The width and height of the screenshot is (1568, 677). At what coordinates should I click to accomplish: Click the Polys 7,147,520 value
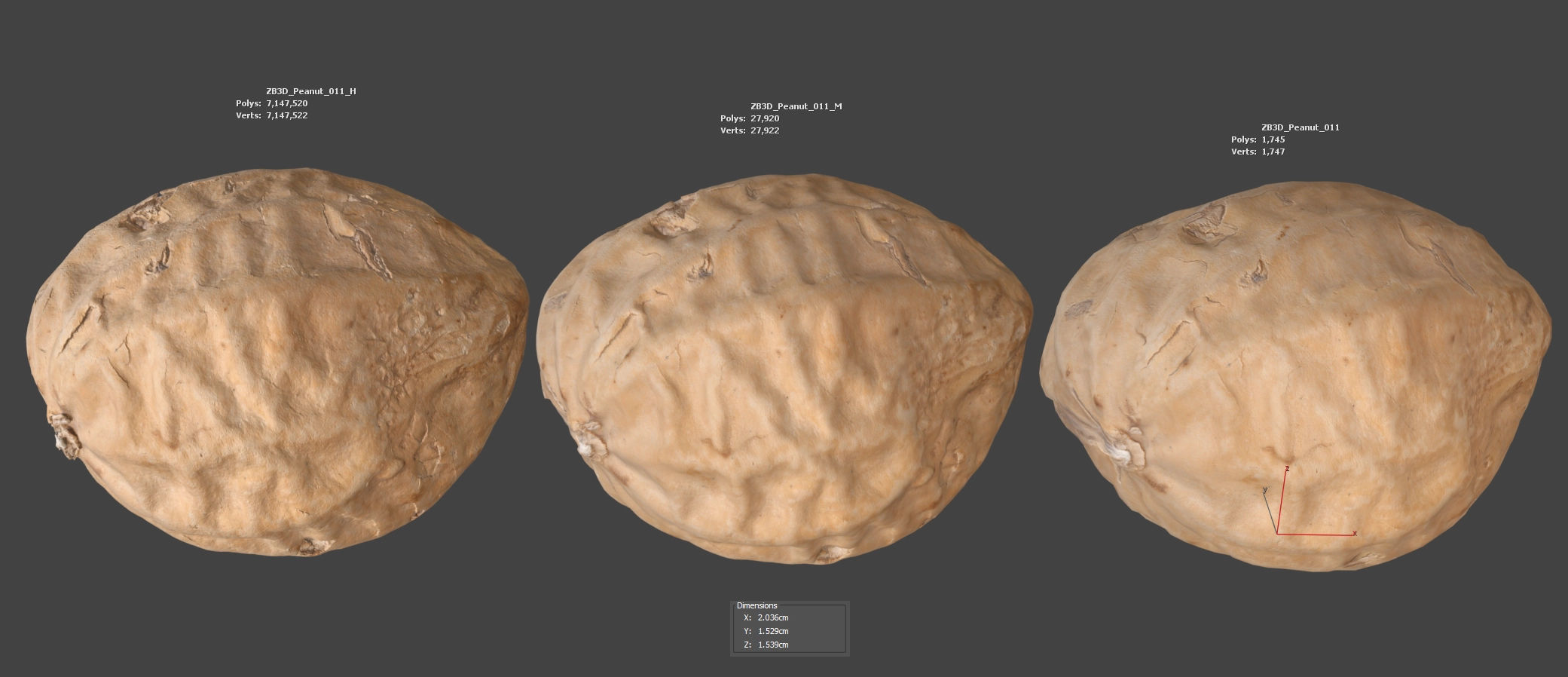tap(287, 103)
